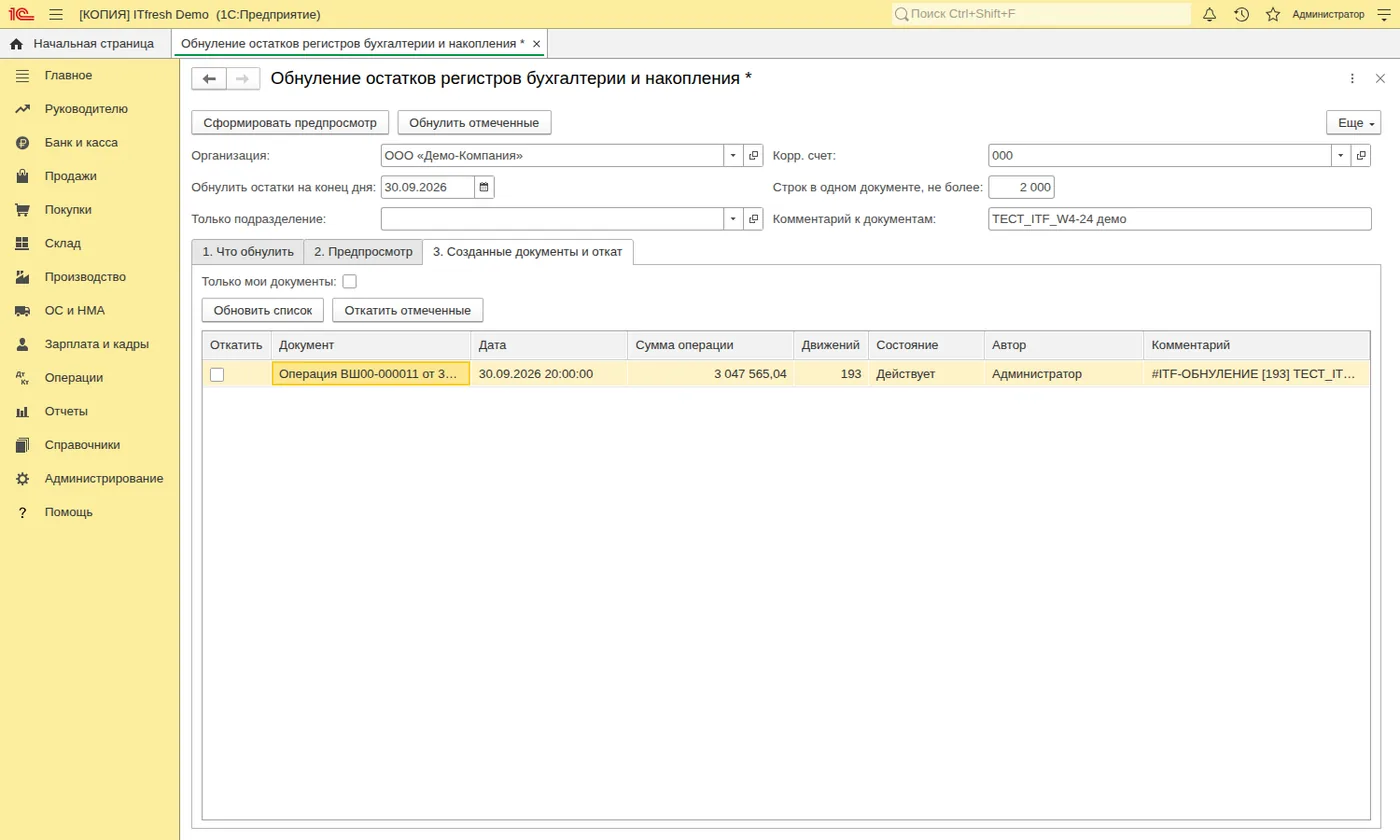Click the back arrow navigation button
The image size is (1400, 840).
(209, 79)
